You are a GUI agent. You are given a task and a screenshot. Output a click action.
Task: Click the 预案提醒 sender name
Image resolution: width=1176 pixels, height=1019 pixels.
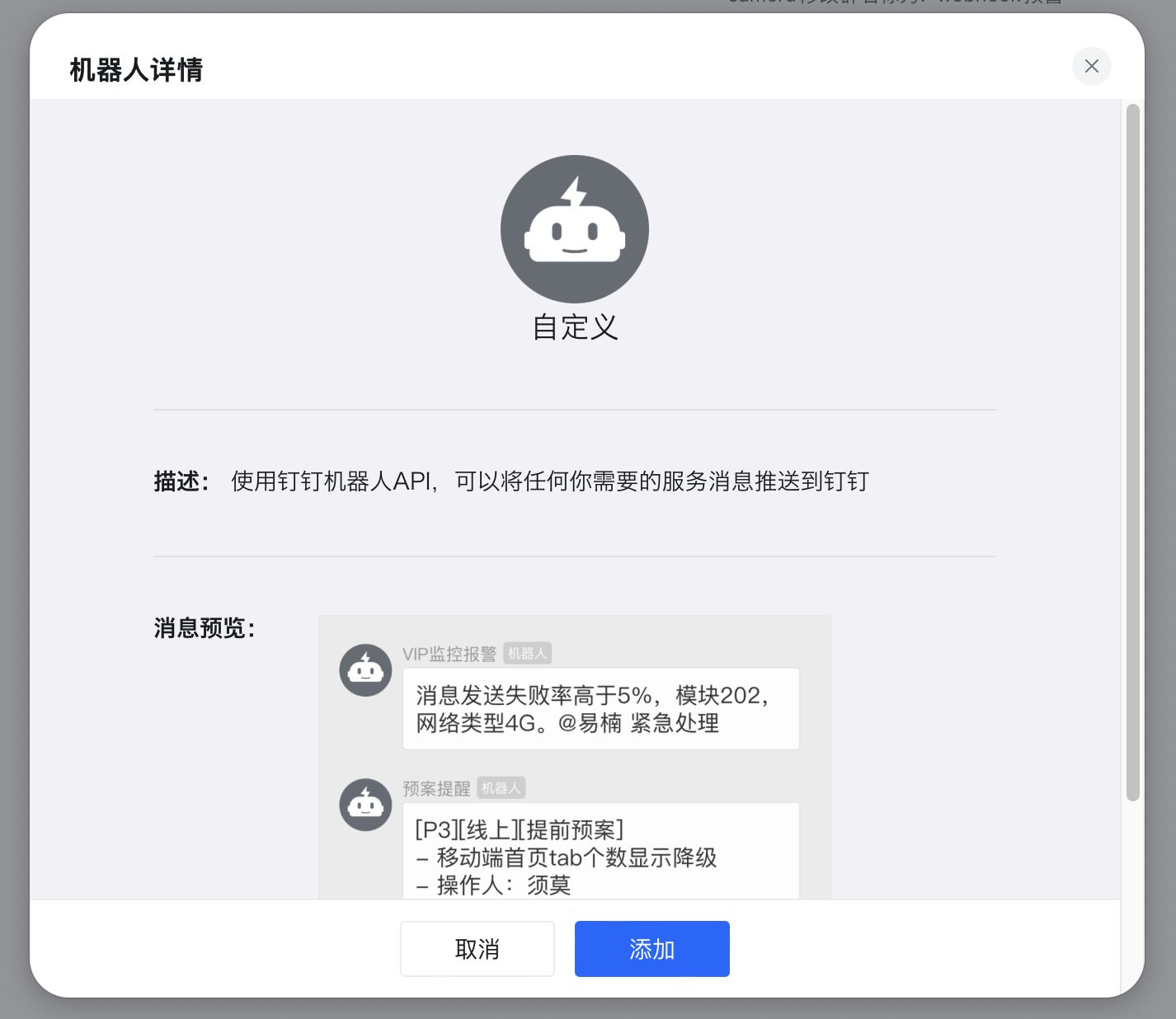436,787
